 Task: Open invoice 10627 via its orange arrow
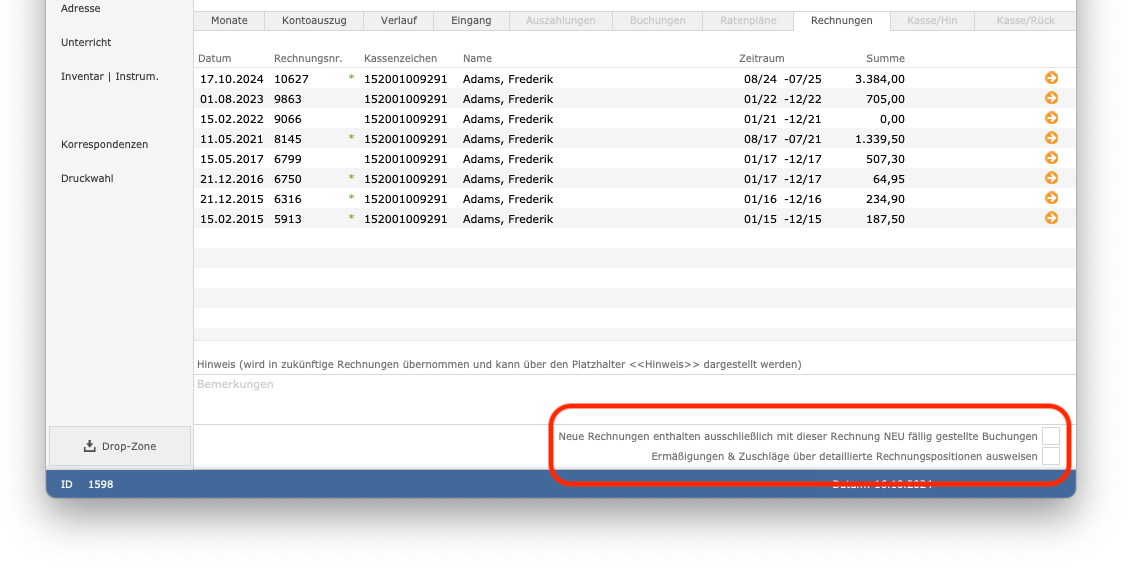coord(1051,78)
